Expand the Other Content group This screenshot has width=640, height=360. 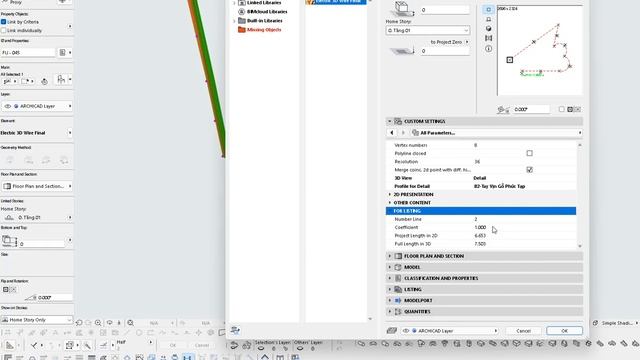(x=389, y=202)
